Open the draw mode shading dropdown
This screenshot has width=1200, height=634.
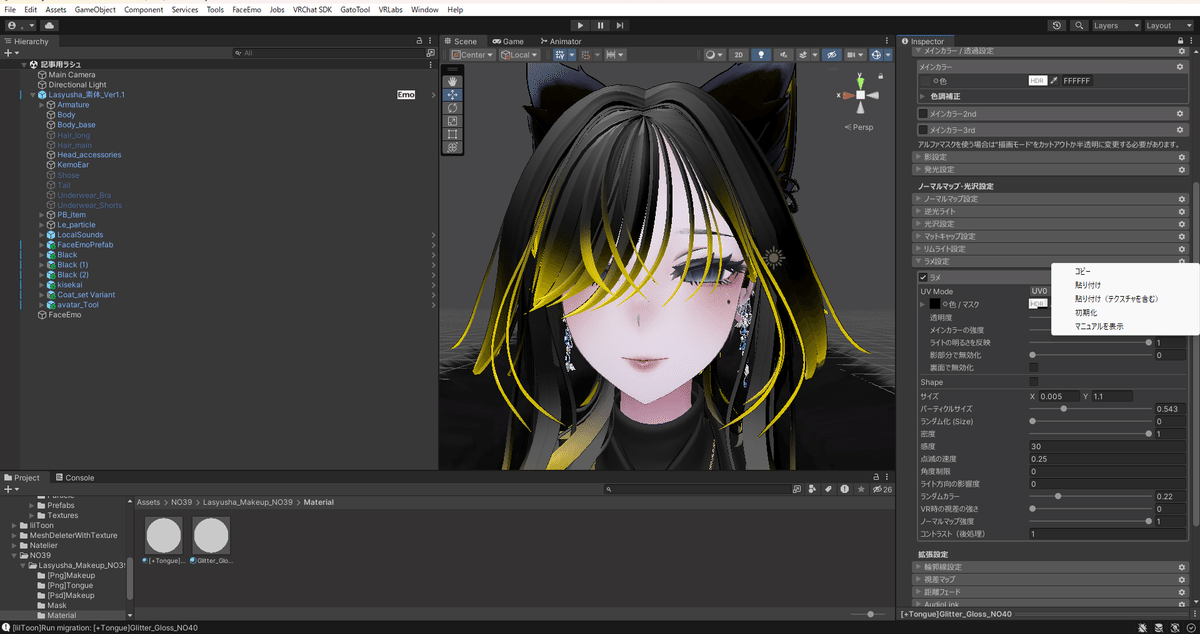(x=713, y=55)
